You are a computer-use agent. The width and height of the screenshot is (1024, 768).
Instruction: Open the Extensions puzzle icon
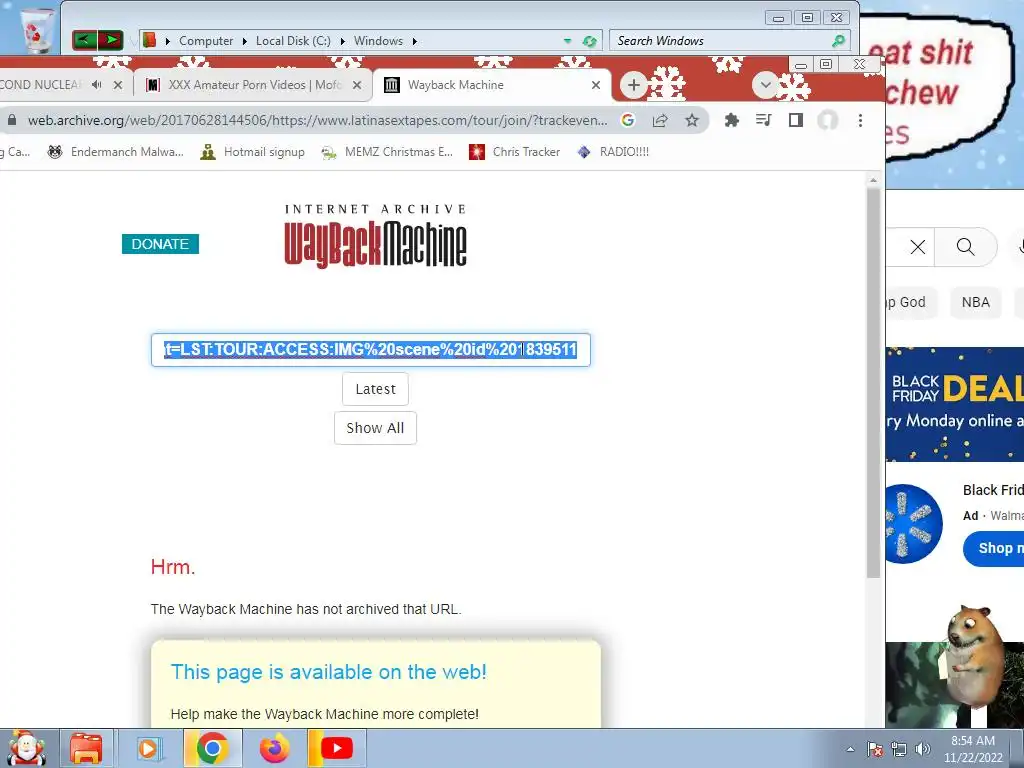click(731, 120)
